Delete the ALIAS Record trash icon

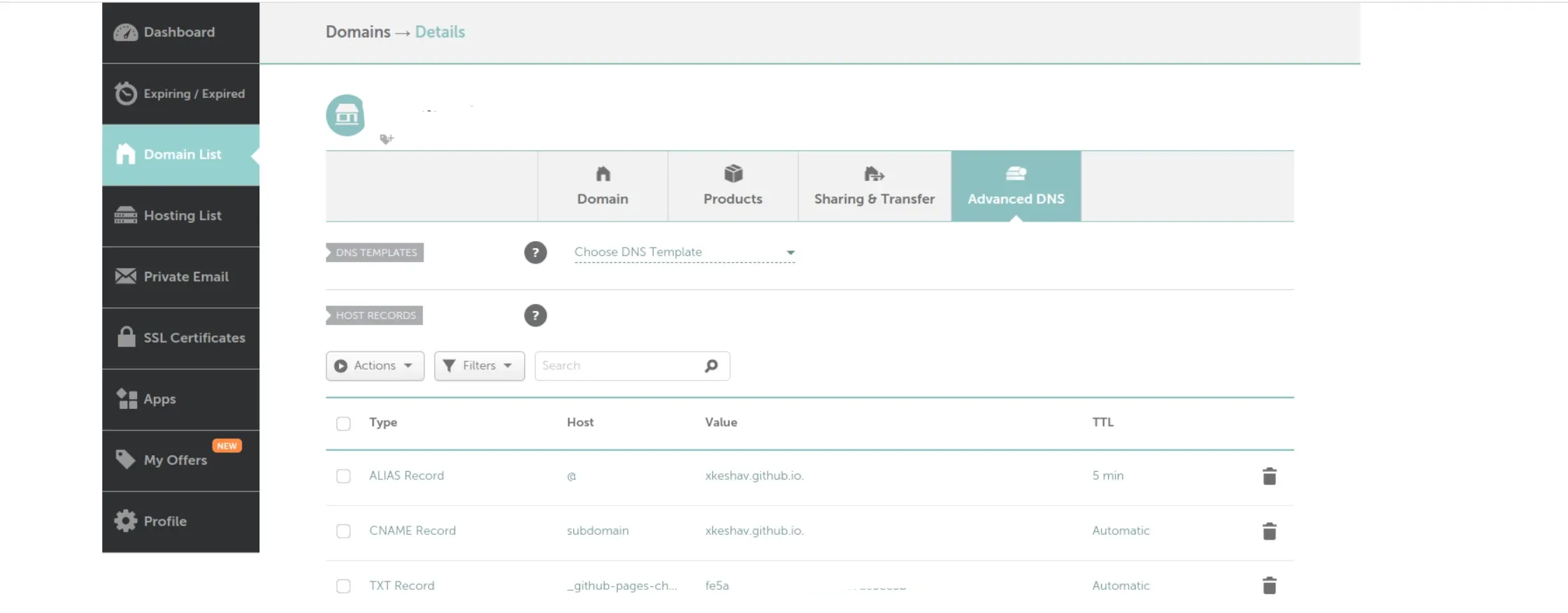pos(1269,476)
